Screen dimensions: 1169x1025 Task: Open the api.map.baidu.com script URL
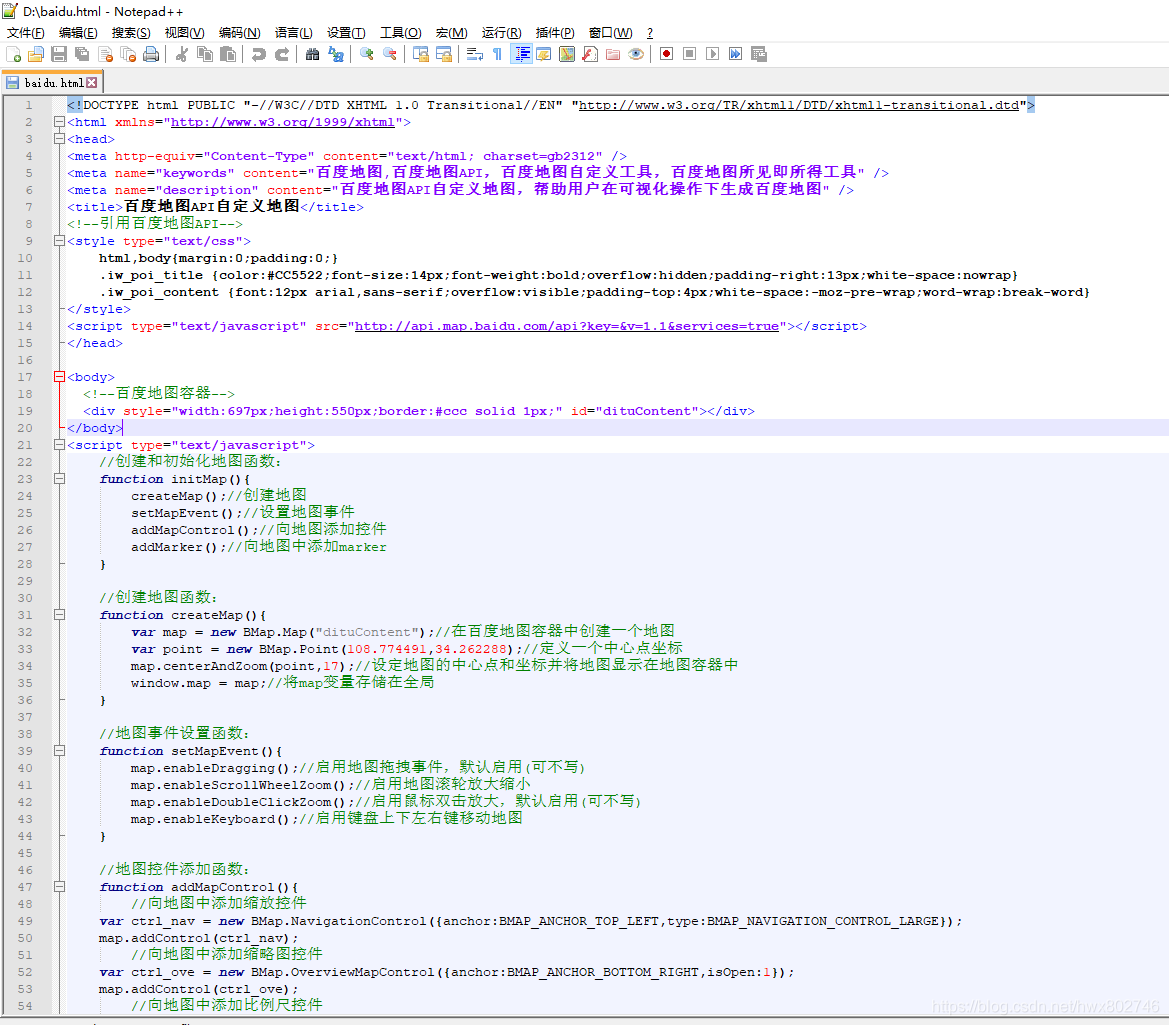pos(567,327)
